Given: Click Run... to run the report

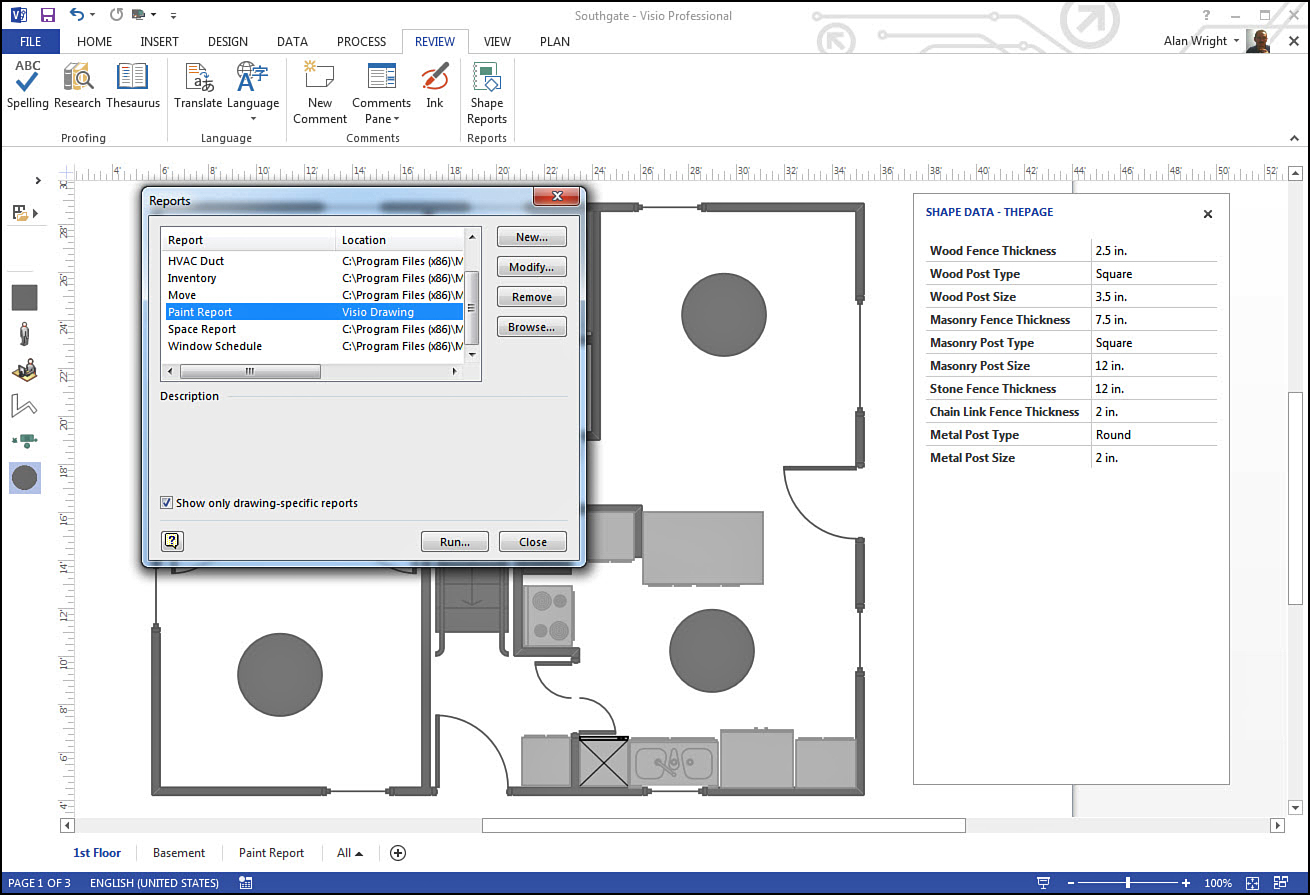Looking at the screenshot, I should [x=455, y=542].
